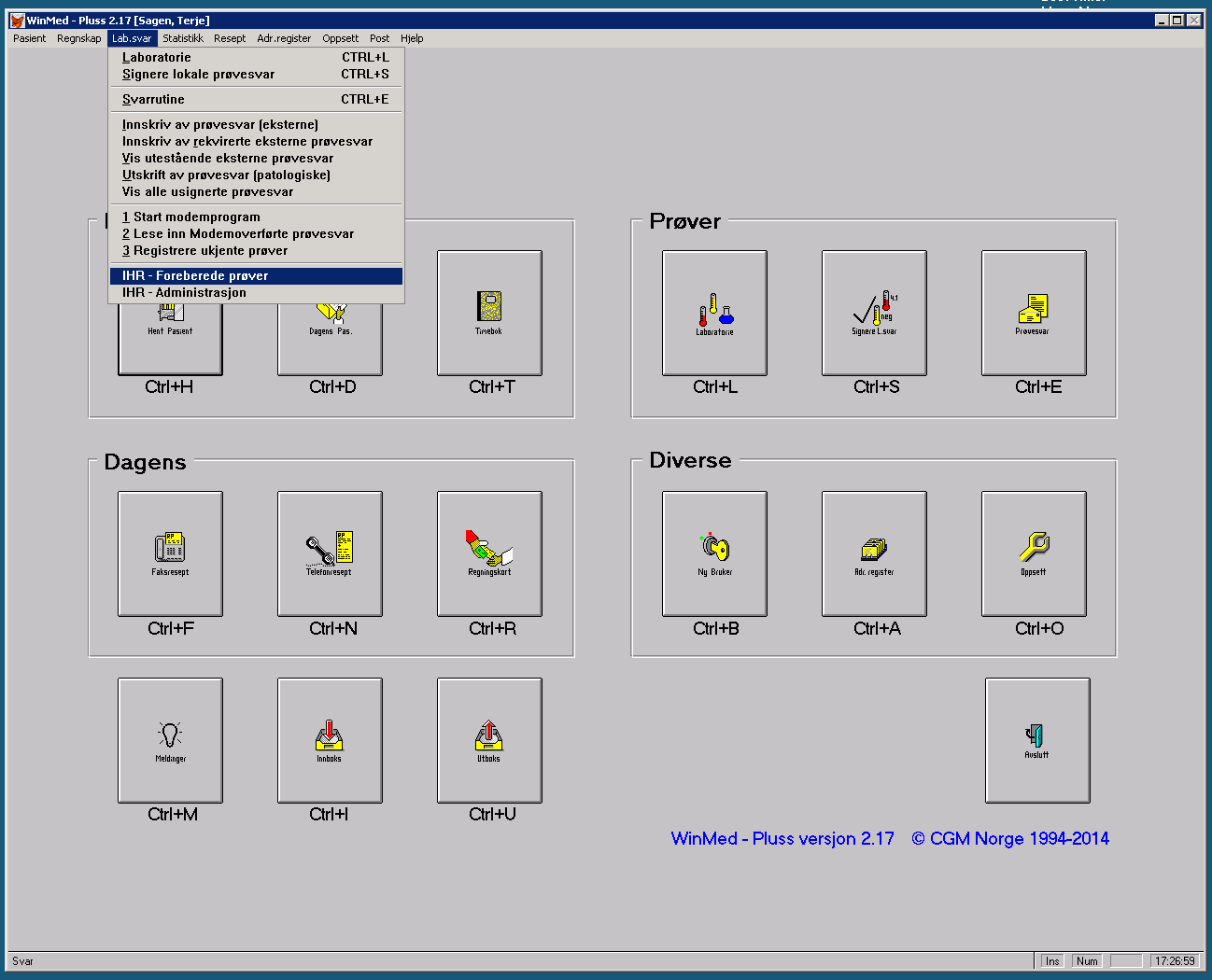Image resolution: width=1212 pixels, height=980 pixels.
Task: Click the Svar status bar text
Action: point(22,961)
